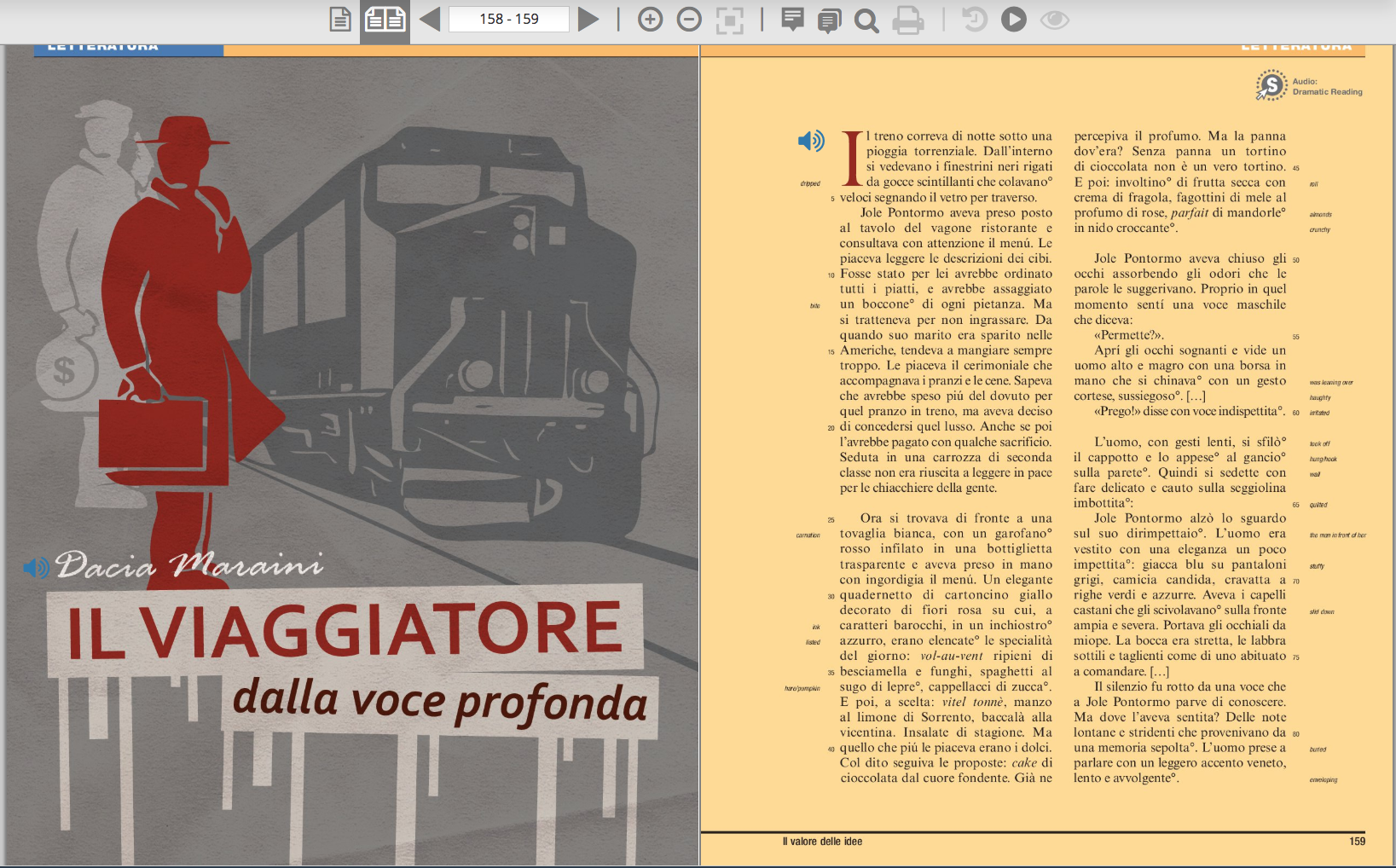Click the 'Il valore delle idee' footer

pos(822,842)
